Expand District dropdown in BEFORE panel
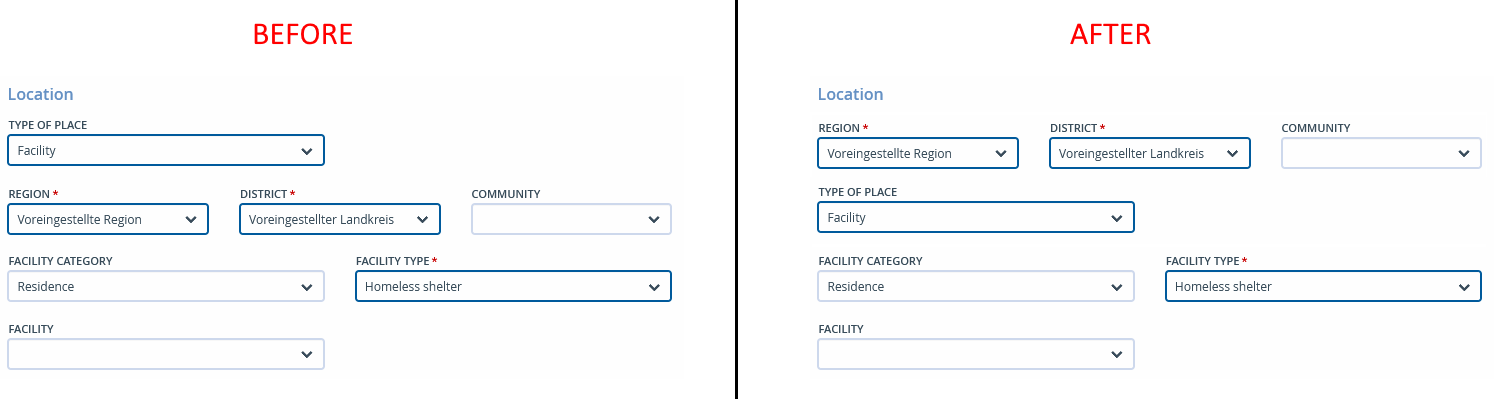 (x=340, y=219)
